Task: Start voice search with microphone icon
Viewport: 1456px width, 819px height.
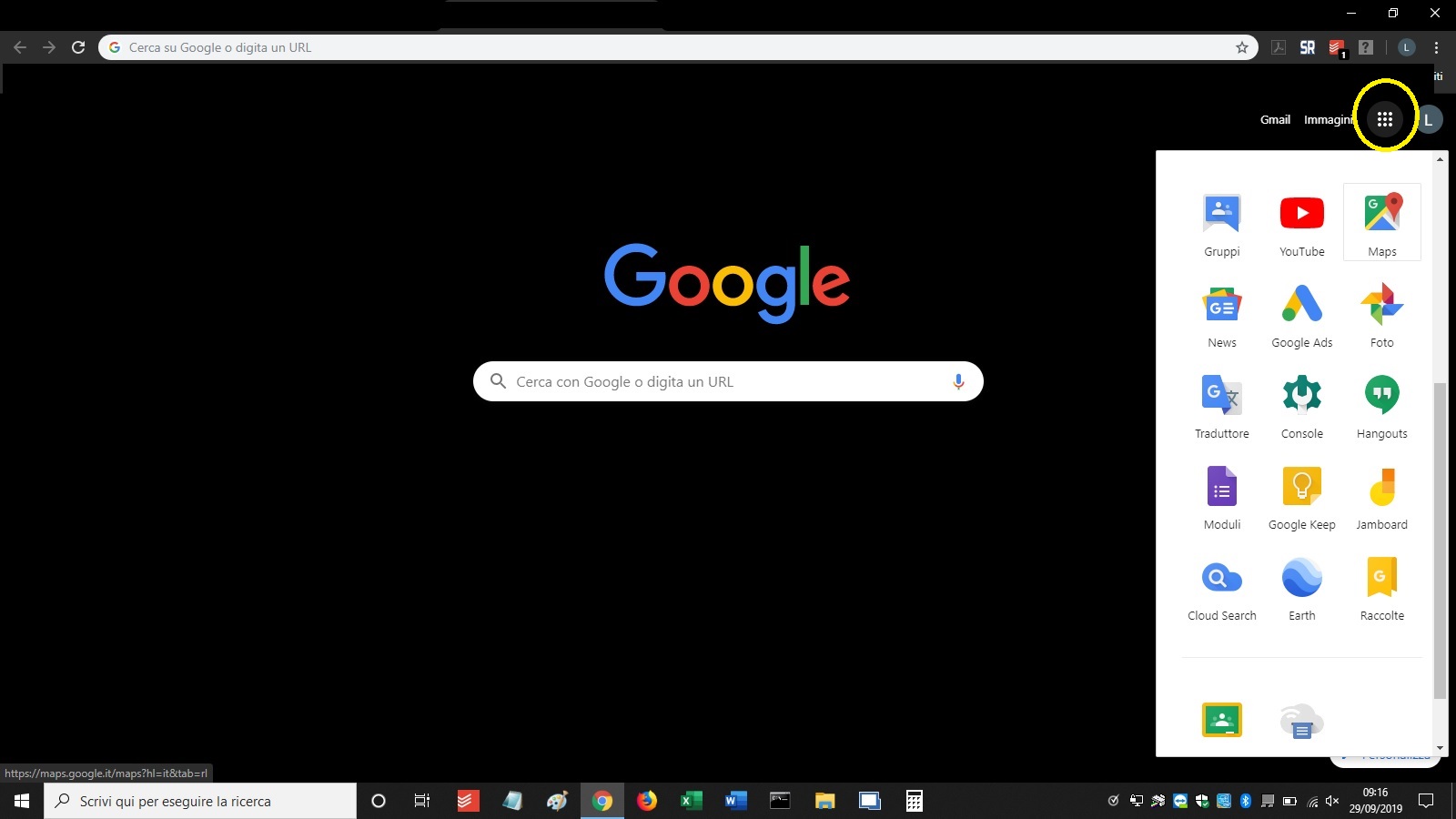Action: (958, 381)
